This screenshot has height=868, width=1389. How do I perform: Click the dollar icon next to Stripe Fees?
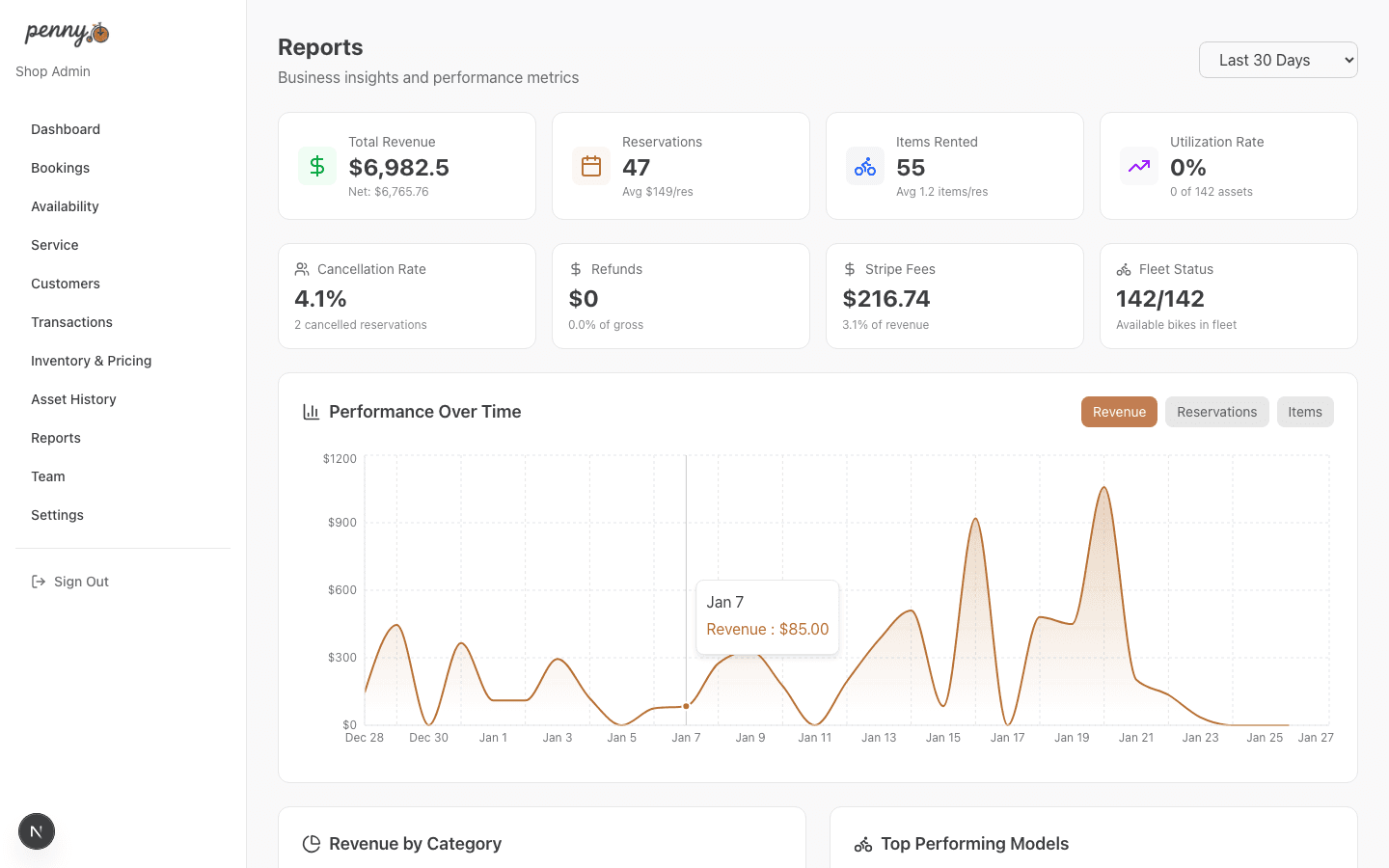[x=849, y=269]
